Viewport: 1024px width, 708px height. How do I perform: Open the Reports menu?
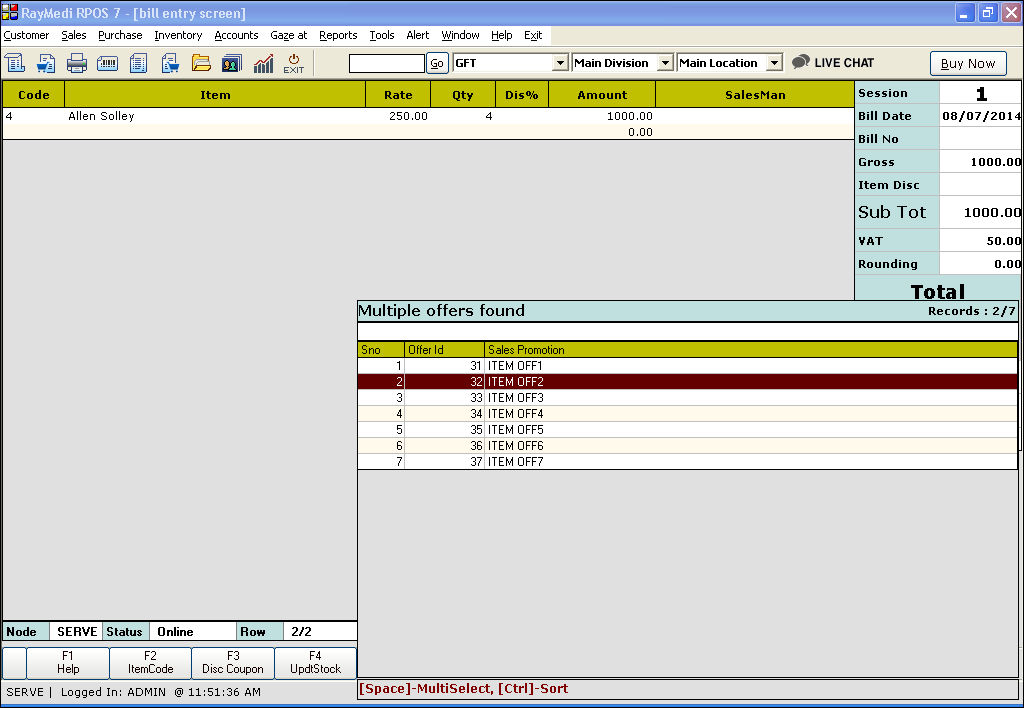[338, 35]
